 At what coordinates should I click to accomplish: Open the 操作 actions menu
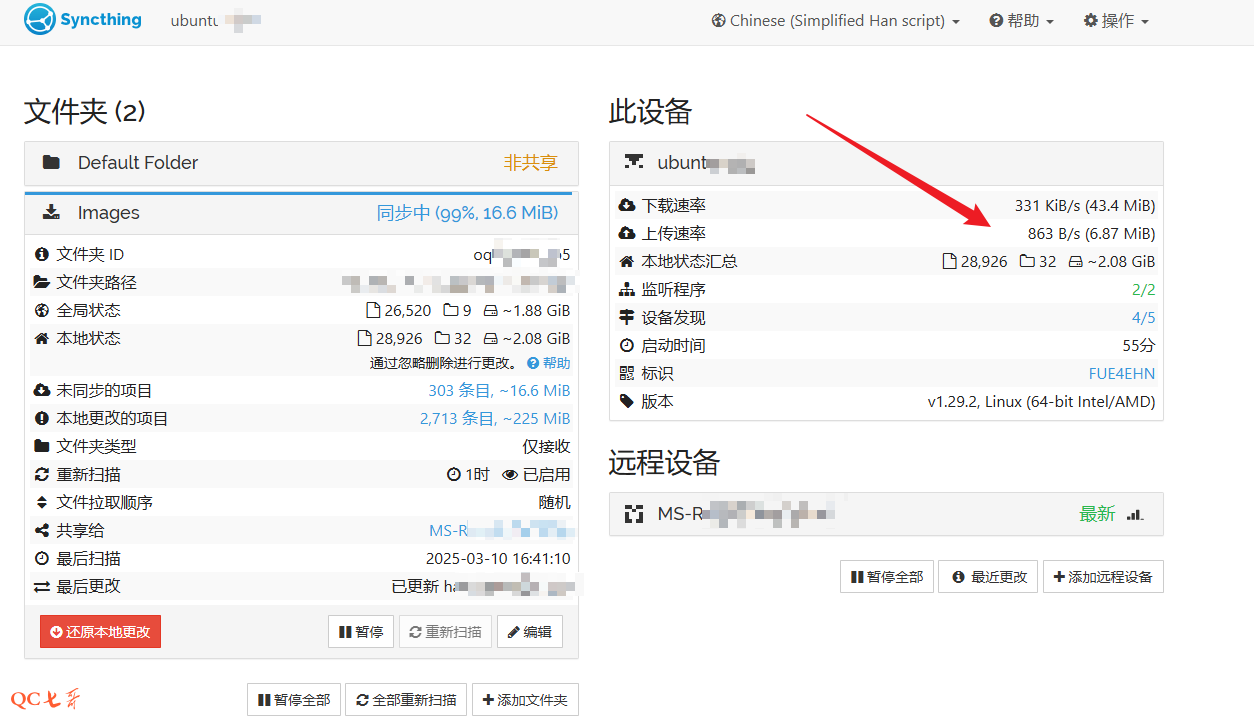coord(1116,21)
